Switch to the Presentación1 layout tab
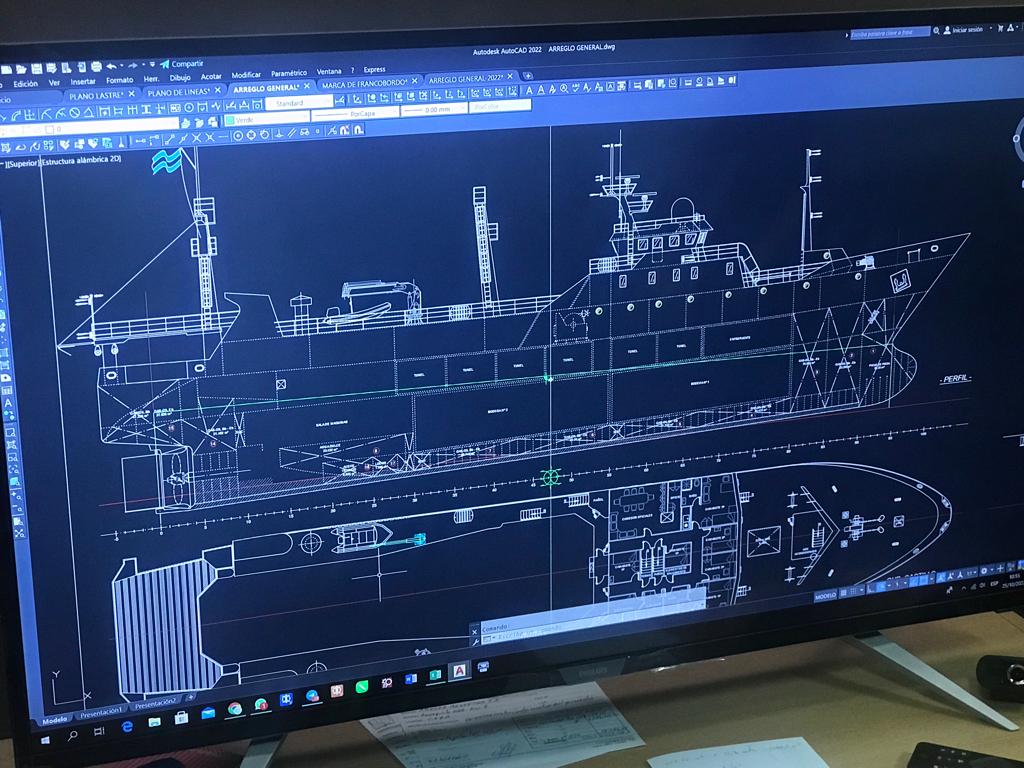Viewport: 1024px width, 768px height. 101,711
